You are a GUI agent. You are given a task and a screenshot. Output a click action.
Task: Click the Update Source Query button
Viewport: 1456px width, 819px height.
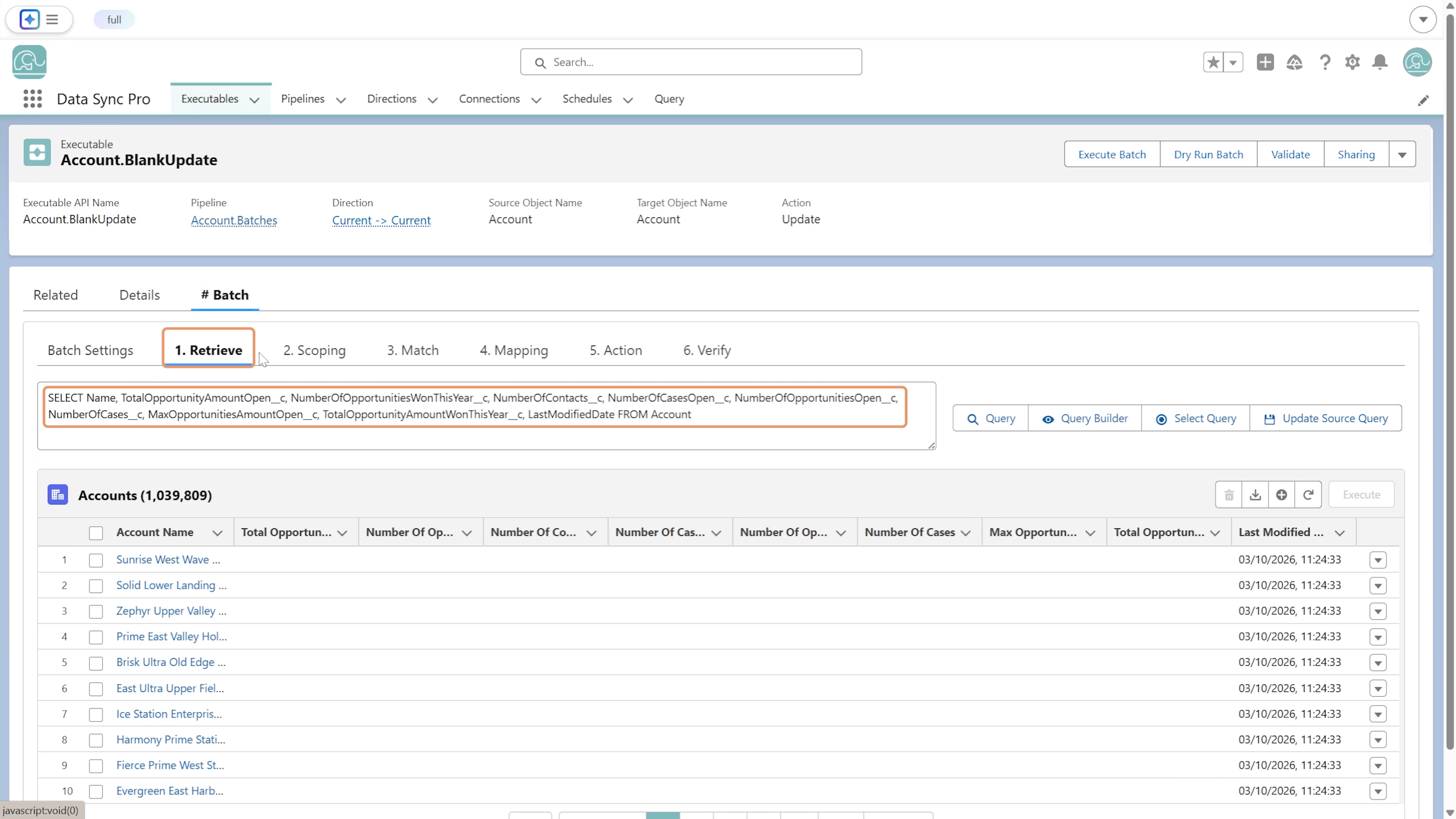pos(1326,418)
